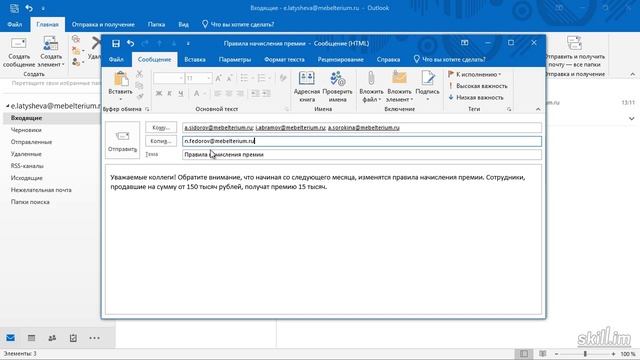Click the Copy icon in clipboard group
Screen dimensions: 640x360
pyautogui.click(x=139, y=85)
